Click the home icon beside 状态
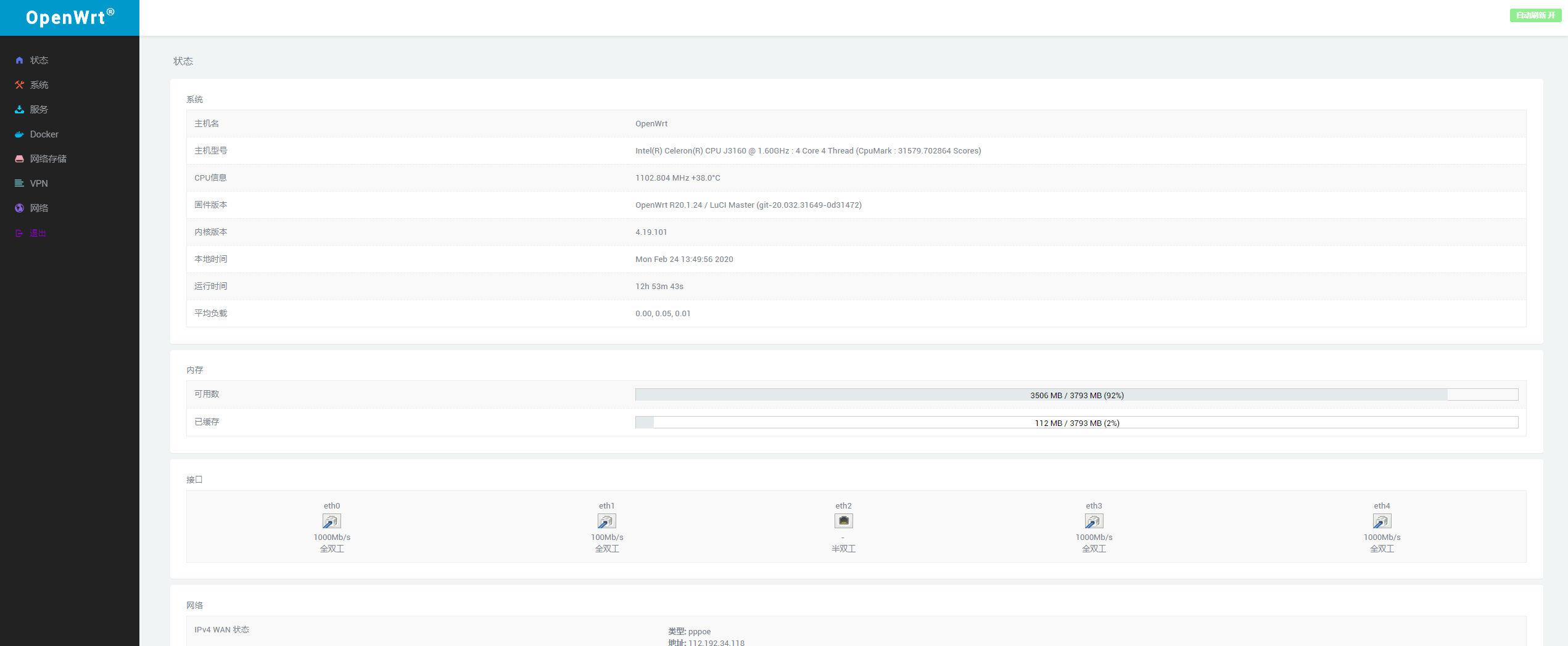The image size is (1568, 646). [19, 60]
